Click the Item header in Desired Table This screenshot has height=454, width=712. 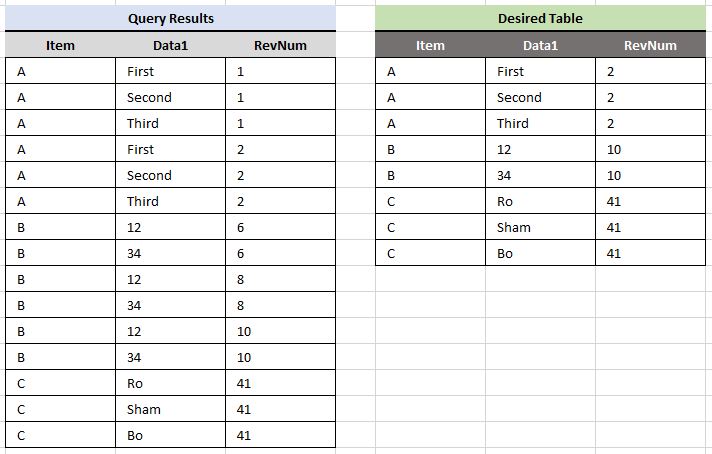(x=430, y=45)
